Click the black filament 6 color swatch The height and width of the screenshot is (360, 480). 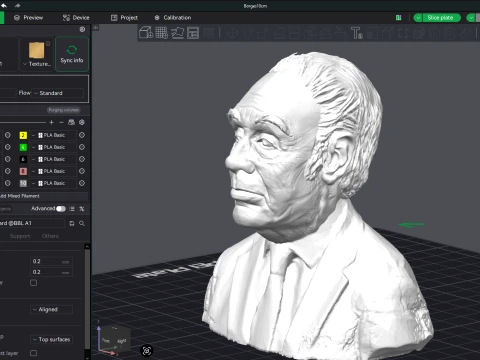click(x=23, y=159)
